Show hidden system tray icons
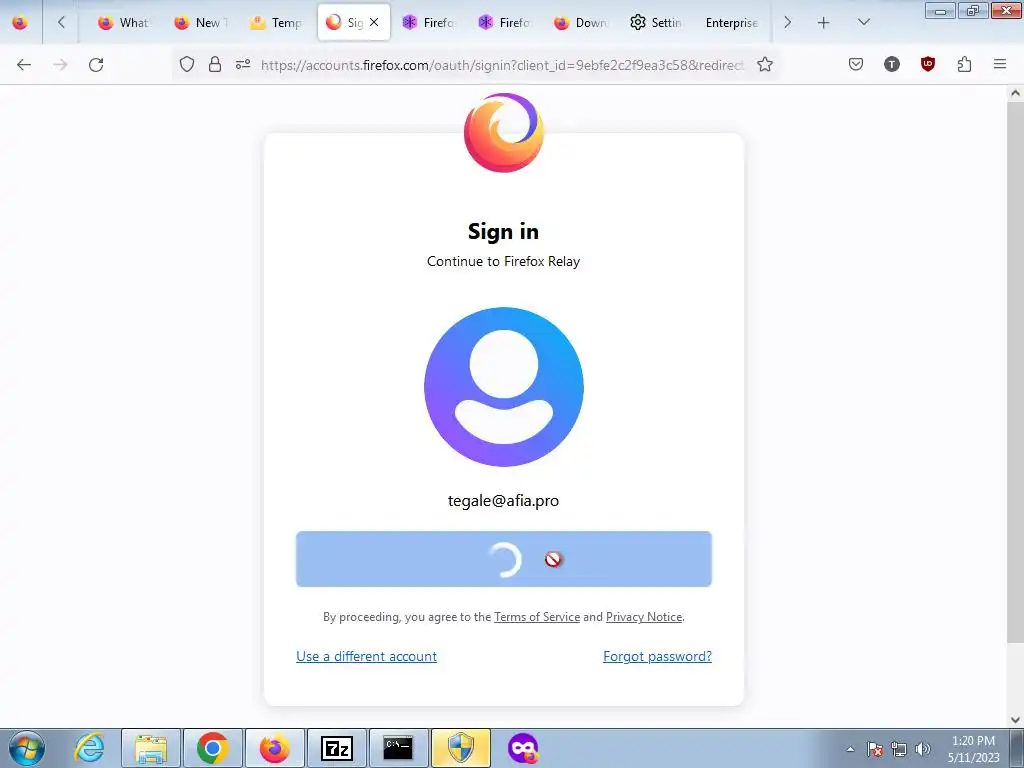The height and width of the screenshot is (768, 1024). point(850,749)
